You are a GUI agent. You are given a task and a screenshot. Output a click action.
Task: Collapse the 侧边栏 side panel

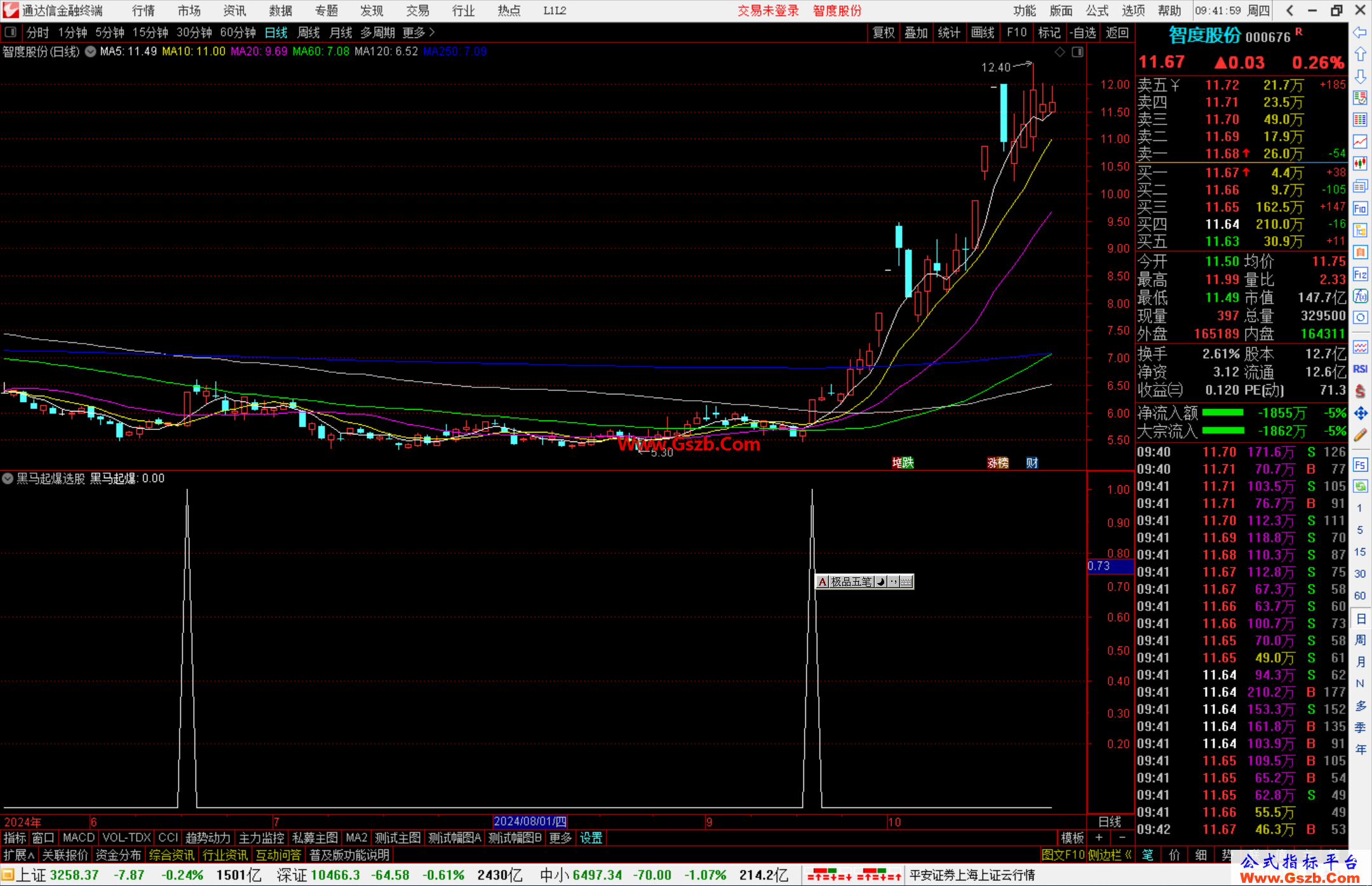(1110, 855)
